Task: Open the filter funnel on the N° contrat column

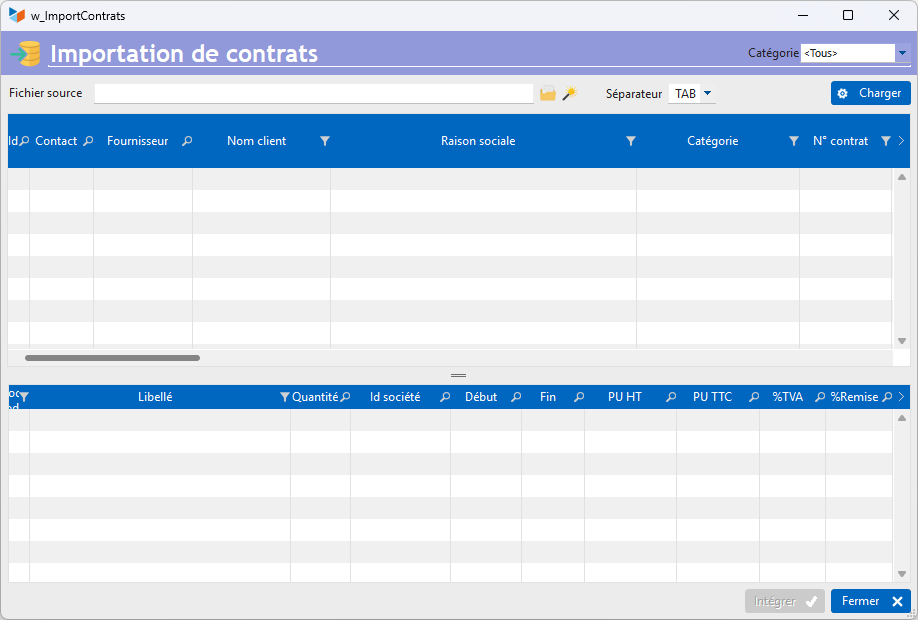Action: tap(886, 141)
